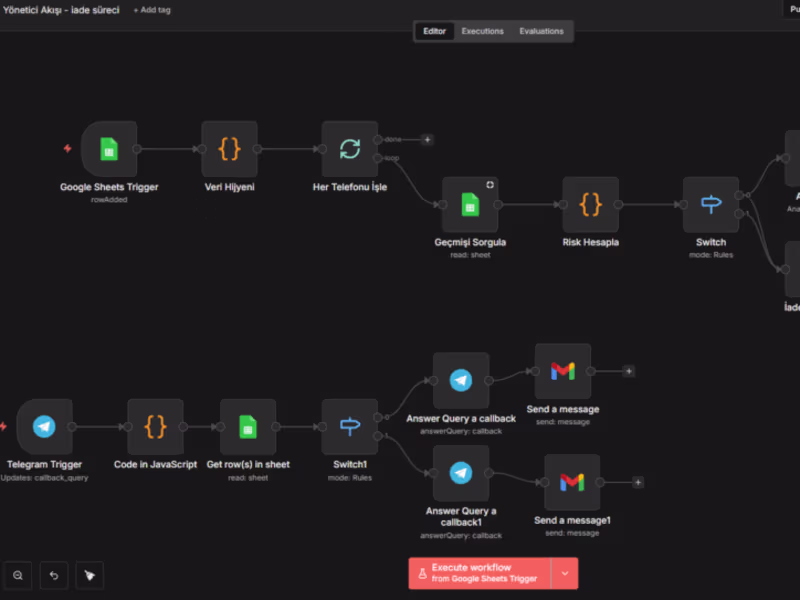Select the Telegram Trigger node
This screenshot has width=800, height=600.
[44, 424]
